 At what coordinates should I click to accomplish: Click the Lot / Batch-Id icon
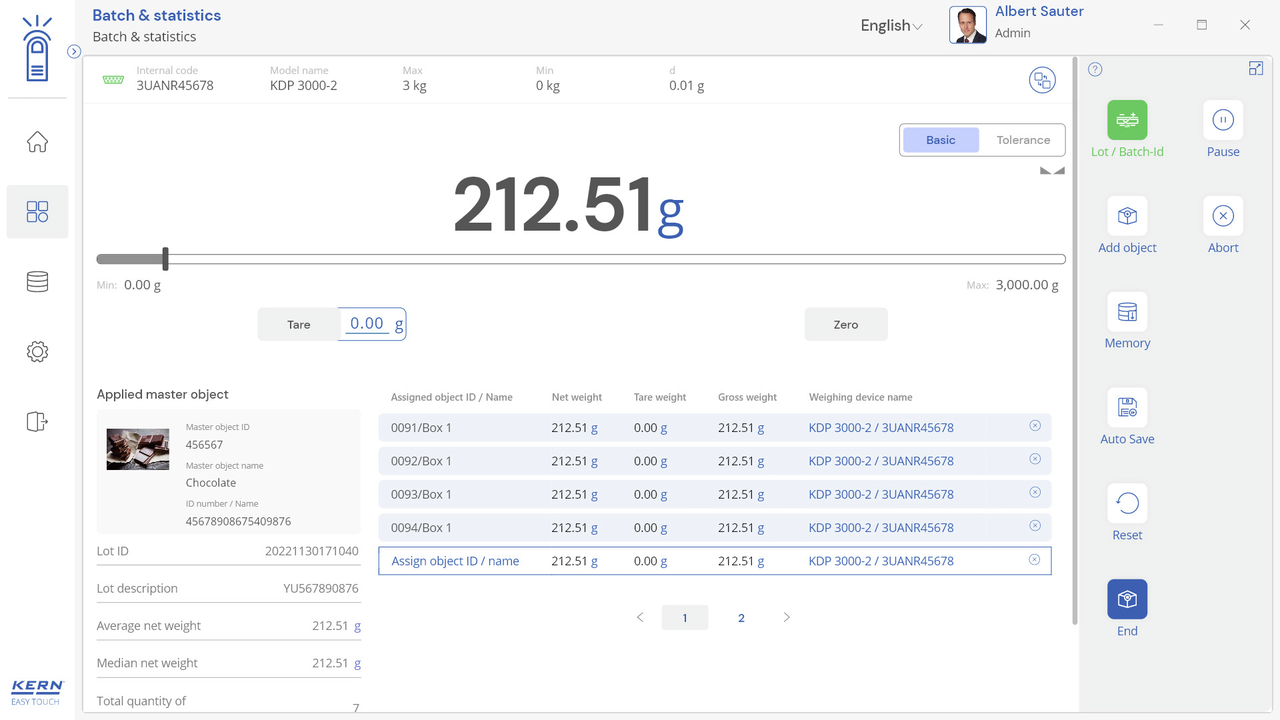(x=1127, y=120)
